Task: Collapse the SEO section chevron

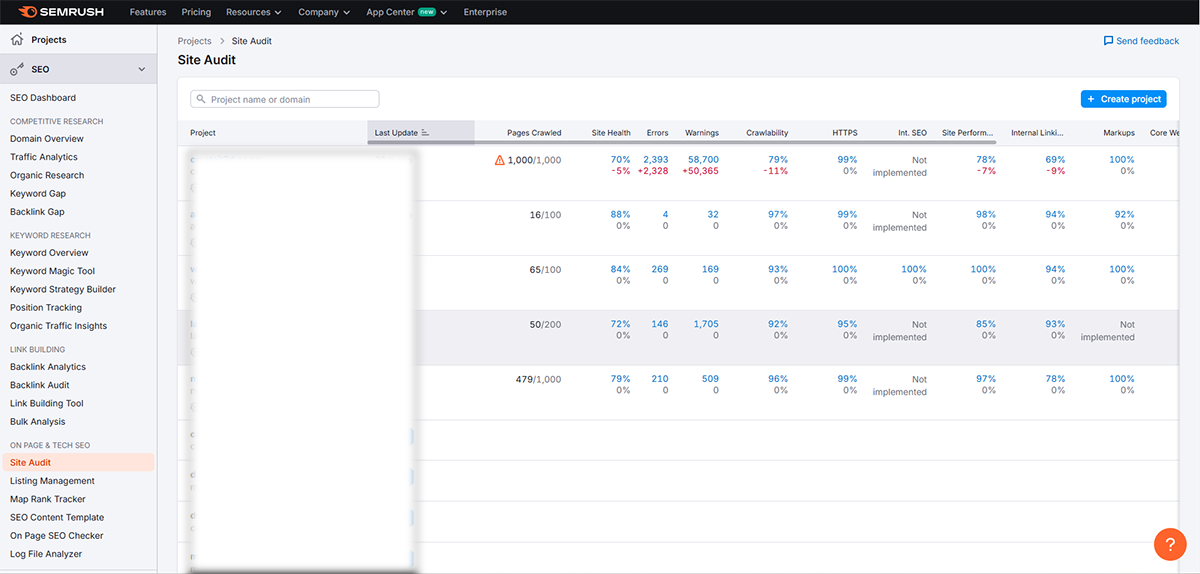Action: tap(141, 69)
